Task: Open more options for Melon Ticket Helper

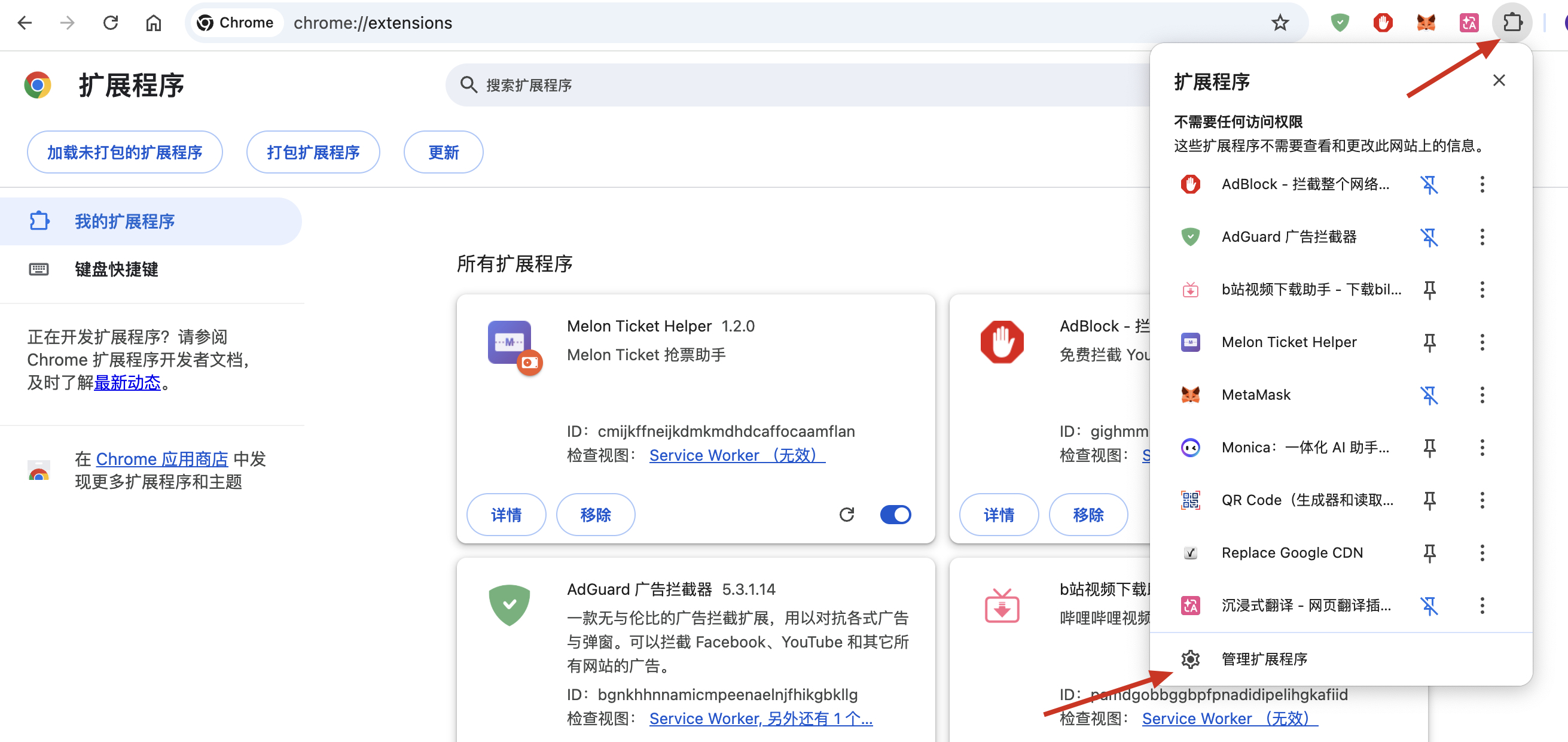Action: [x=1482, y=342]
